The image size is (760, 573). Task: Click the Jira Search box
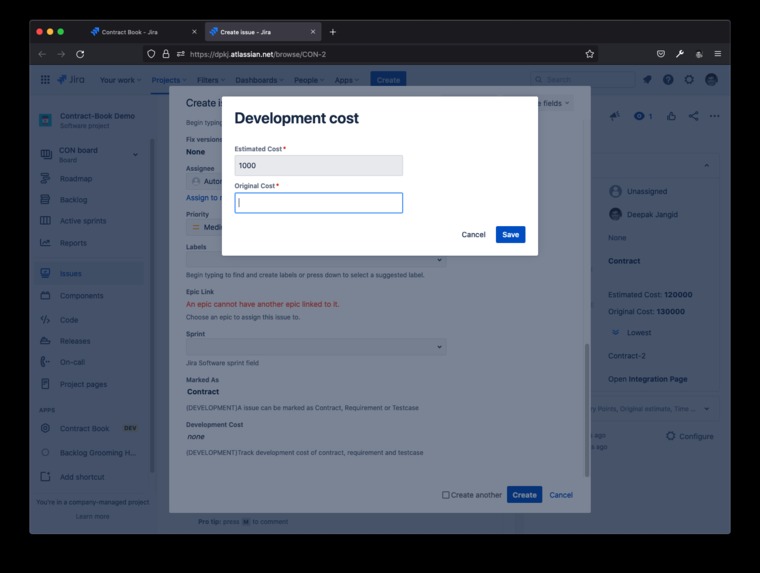coord(583,80)
